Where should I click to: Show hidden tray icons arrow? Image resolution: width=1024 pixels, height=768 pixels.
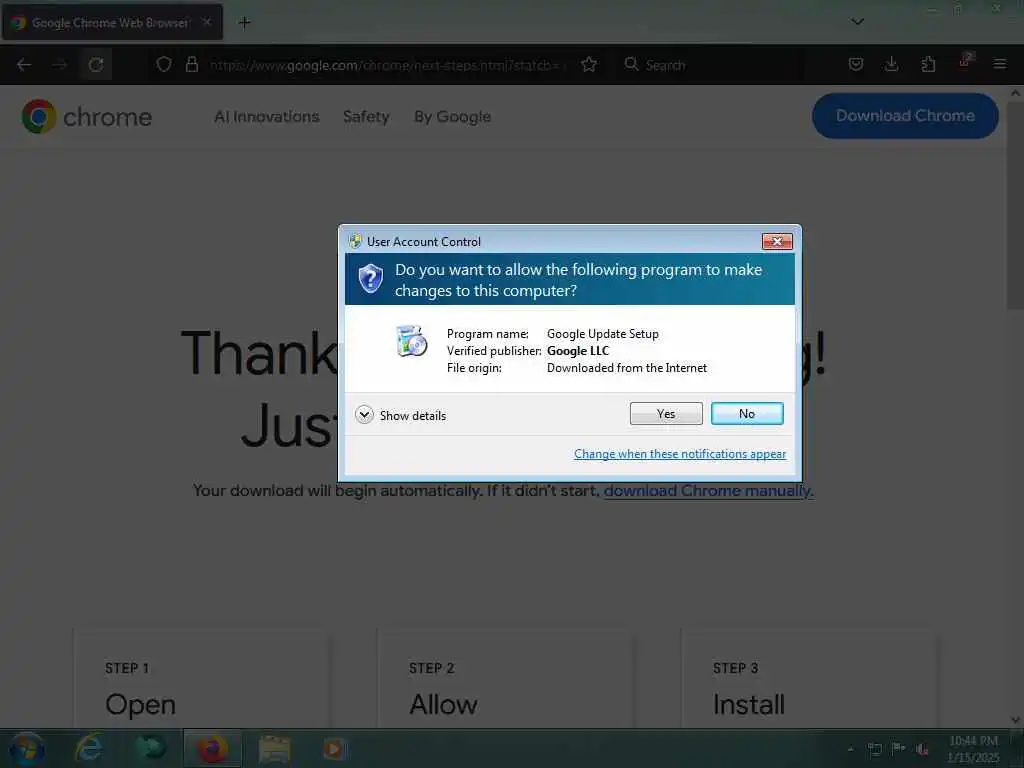[850, 749]
